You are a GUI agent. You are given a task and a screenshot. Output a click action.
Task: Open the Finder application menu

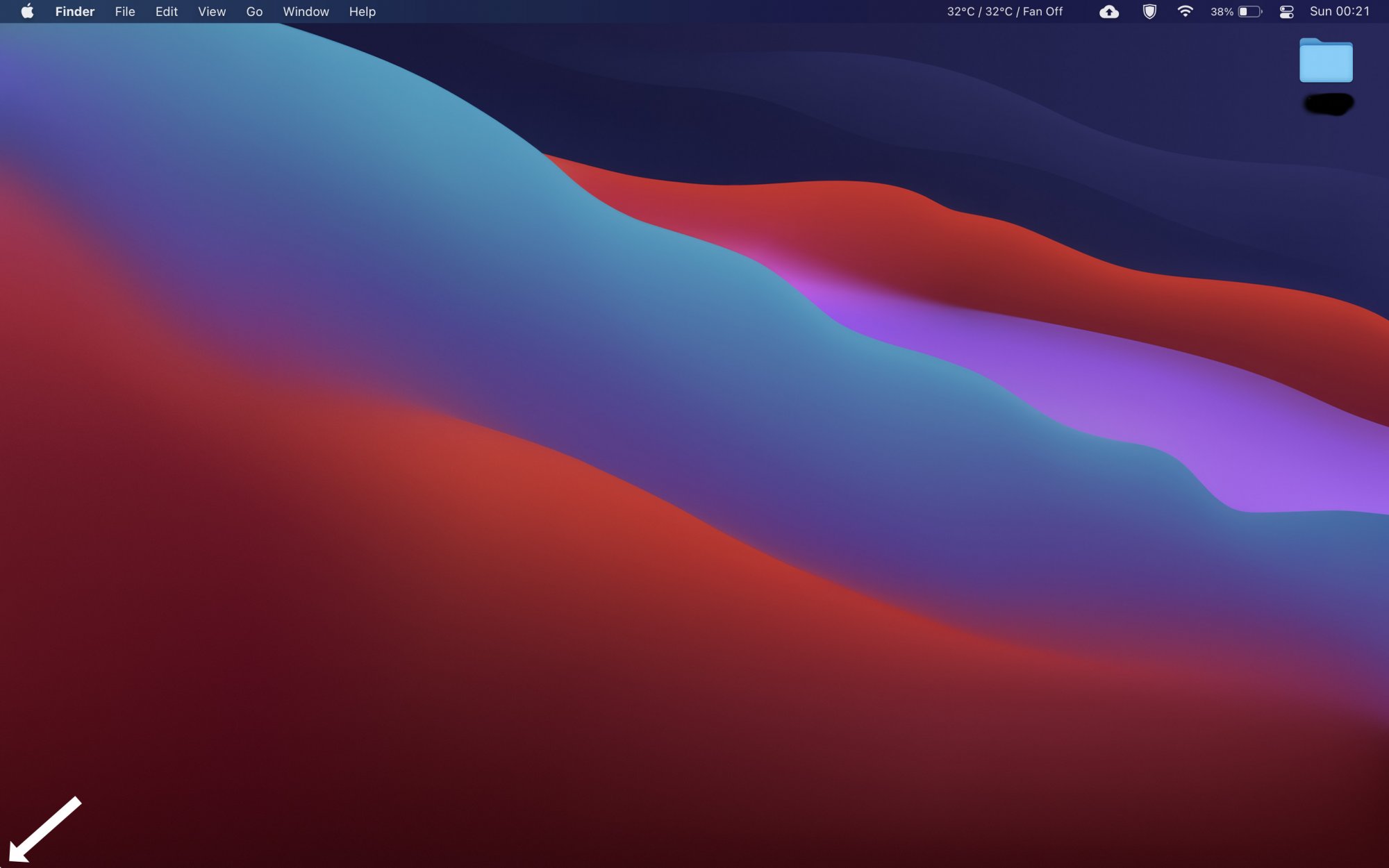(x=75, y=11)
